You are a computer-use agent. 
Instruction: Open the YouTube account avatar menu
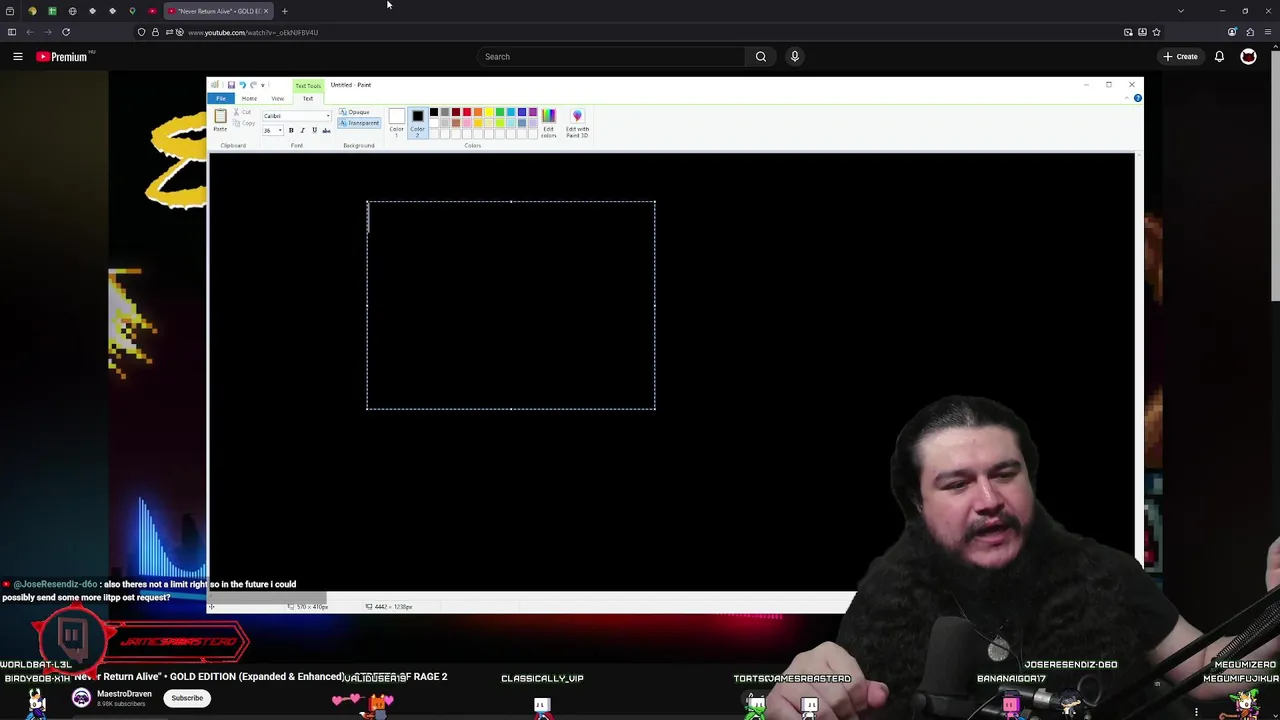click(x=1248, y=57)
